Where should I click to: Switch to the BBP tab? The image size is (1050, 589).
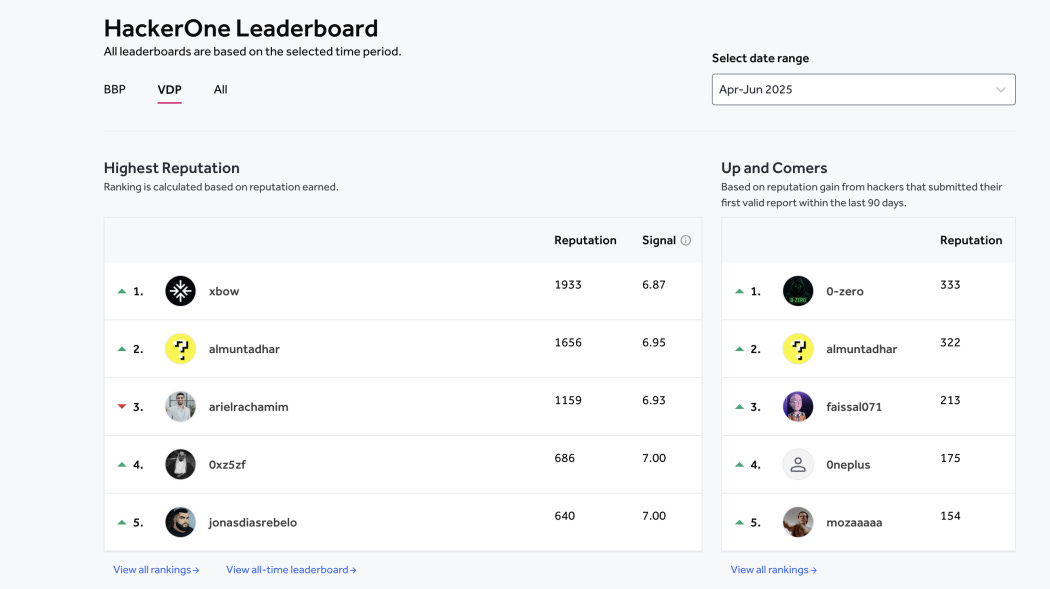click(x=114, y=89)
